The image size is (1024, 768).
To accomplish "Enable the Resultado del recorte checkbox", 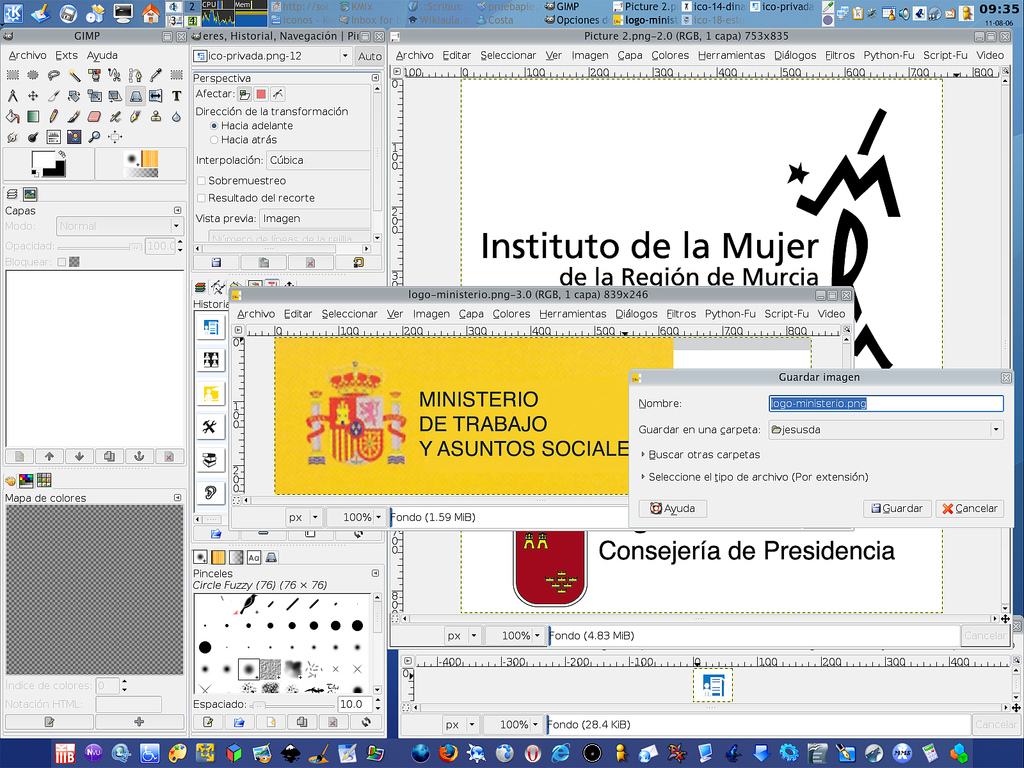I will (x=202, y=198).
